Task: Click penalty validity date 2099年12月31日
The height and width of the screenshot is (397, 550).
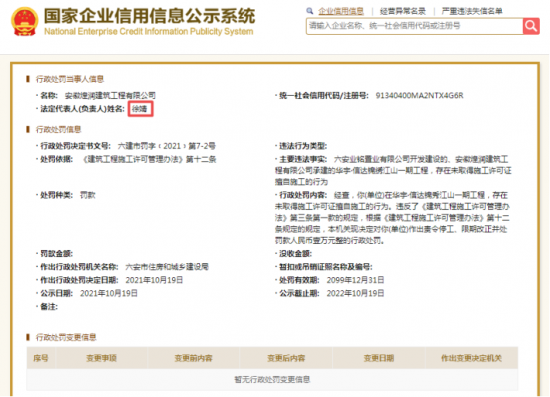Action: [355, 280]
